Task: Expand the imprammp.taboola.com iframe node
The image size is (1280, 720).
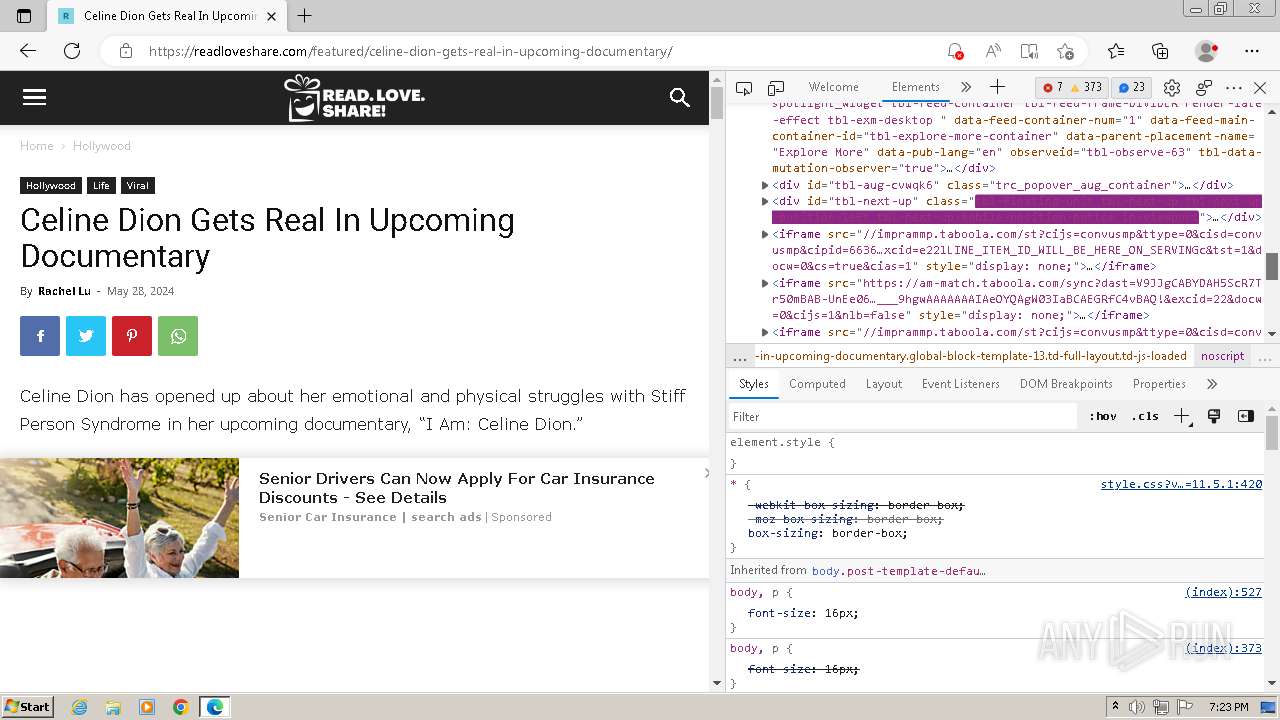Action: coord(765,234)
